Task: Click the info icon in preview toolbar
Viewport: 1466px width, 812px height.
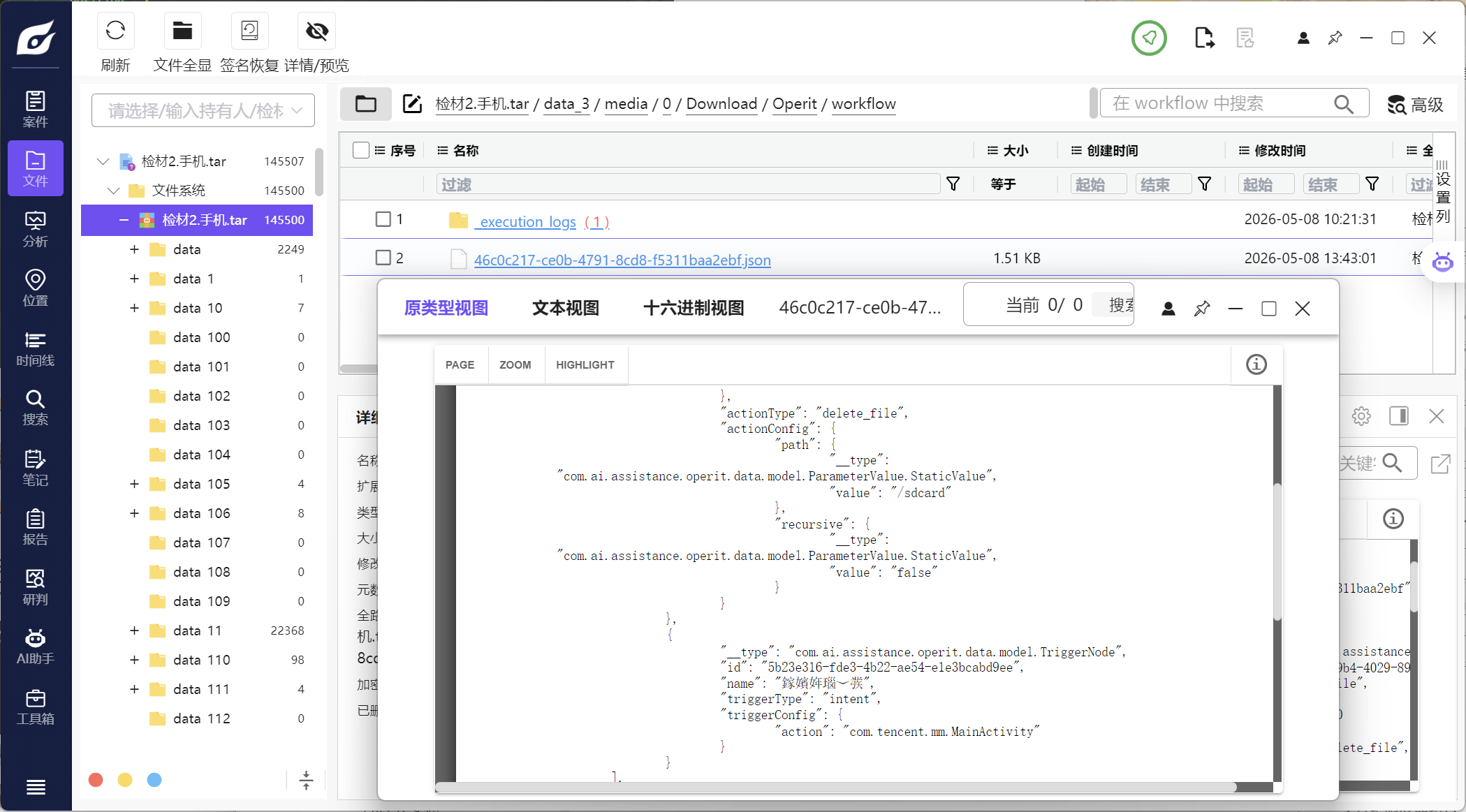Action: [x=1256, y=364]
